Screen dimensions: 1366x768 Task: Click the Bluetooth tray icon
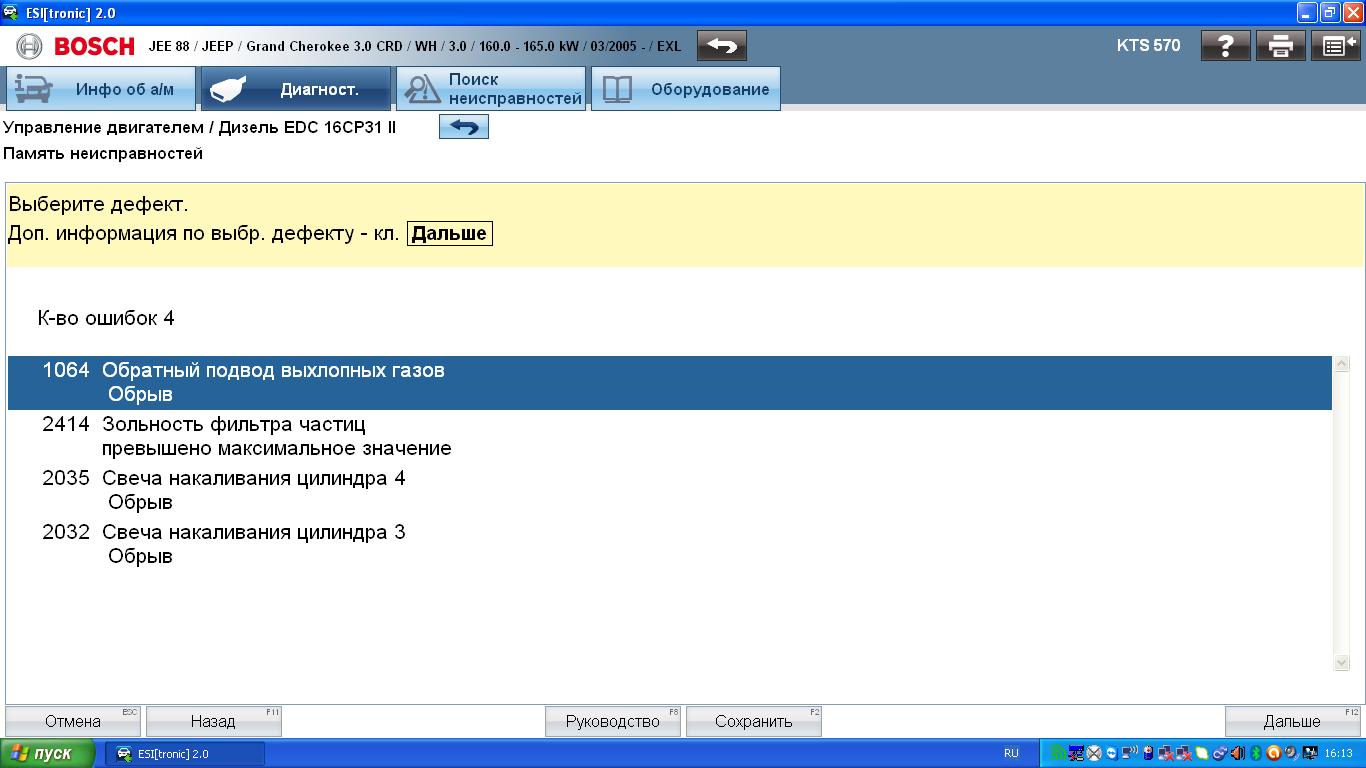point(1255,753)
